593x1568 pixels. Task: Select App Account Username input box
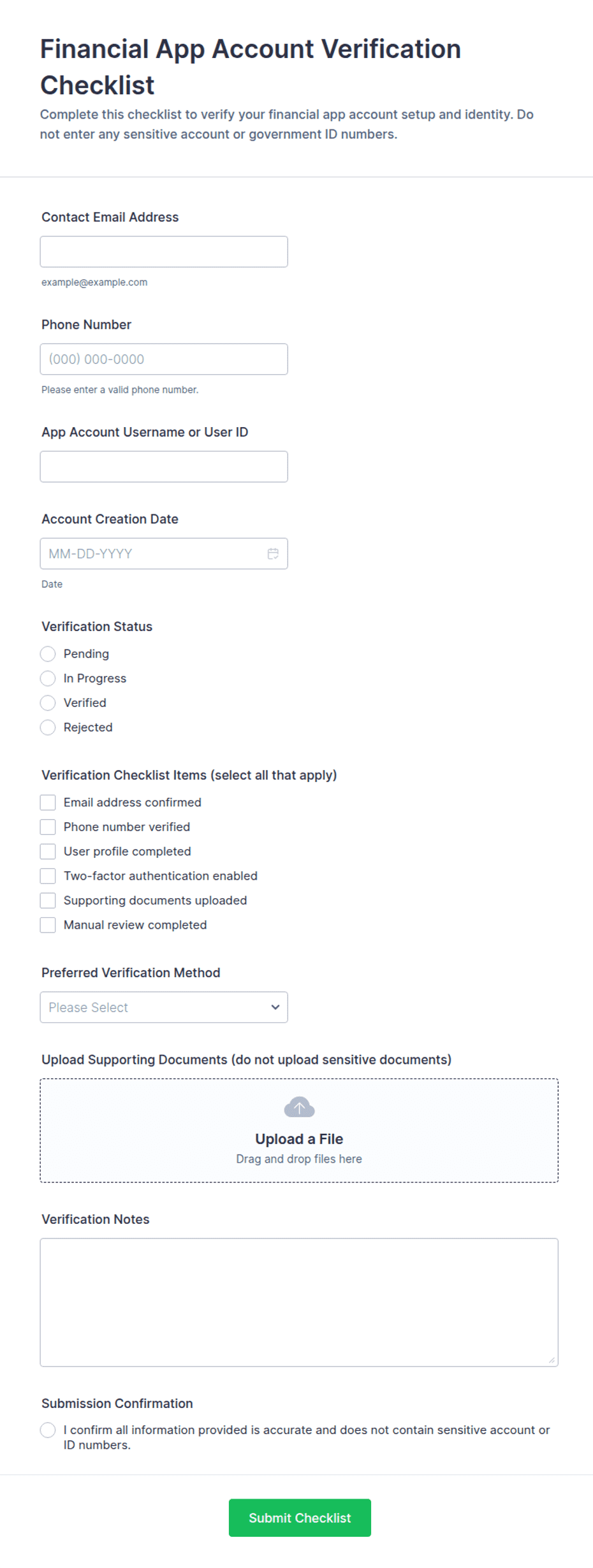[x=164, y=467]
